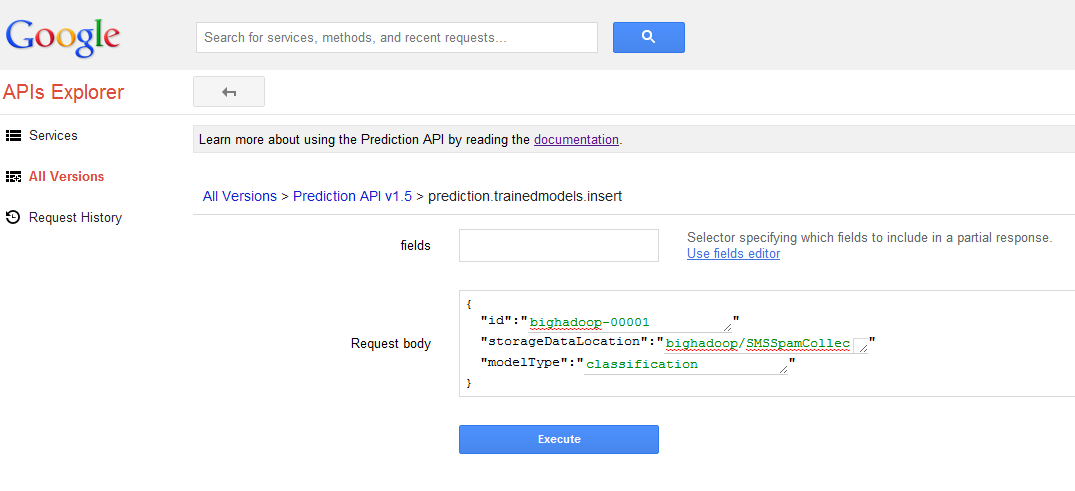Click into the fields input box
This screenshot has width=1075, height=491.
(558, 246)
